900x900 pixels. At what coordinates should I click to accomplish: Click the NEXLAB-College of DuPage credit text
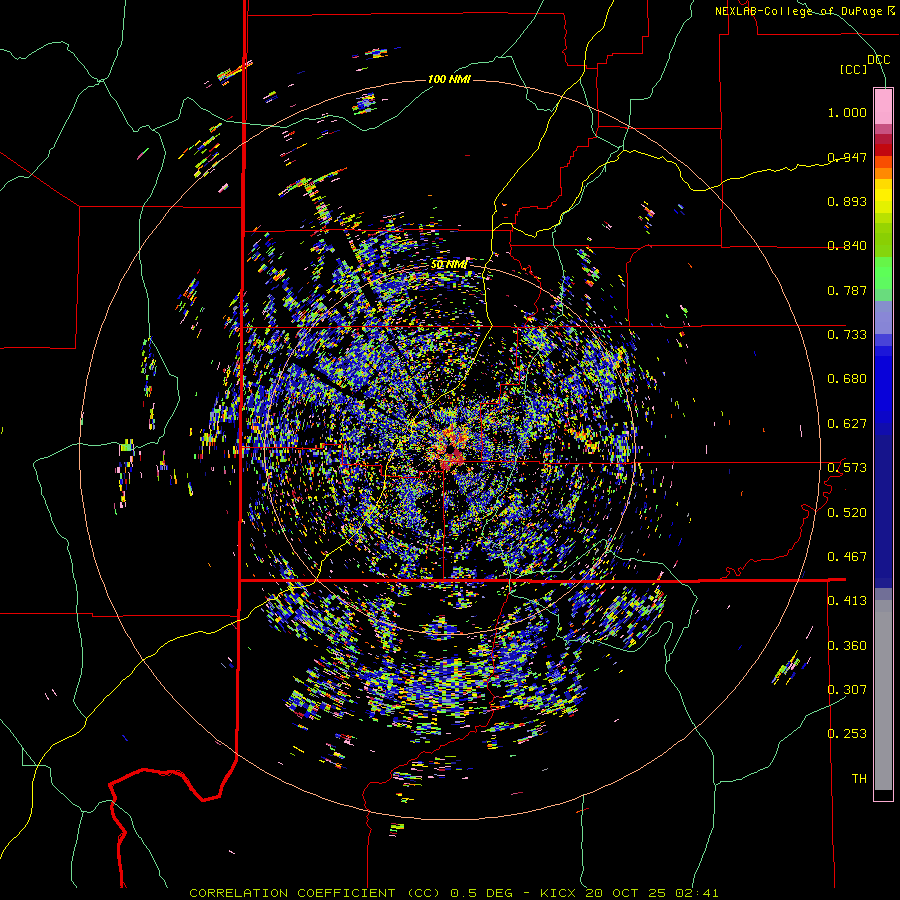[x=804, y=11]
